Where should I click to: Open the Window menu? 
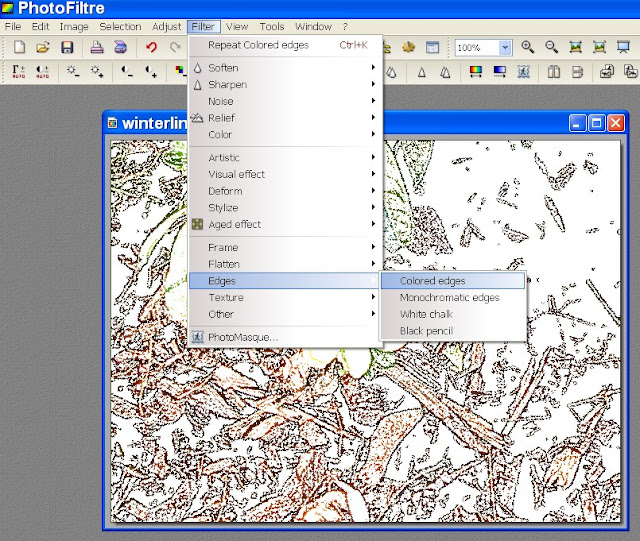(313, 27)
